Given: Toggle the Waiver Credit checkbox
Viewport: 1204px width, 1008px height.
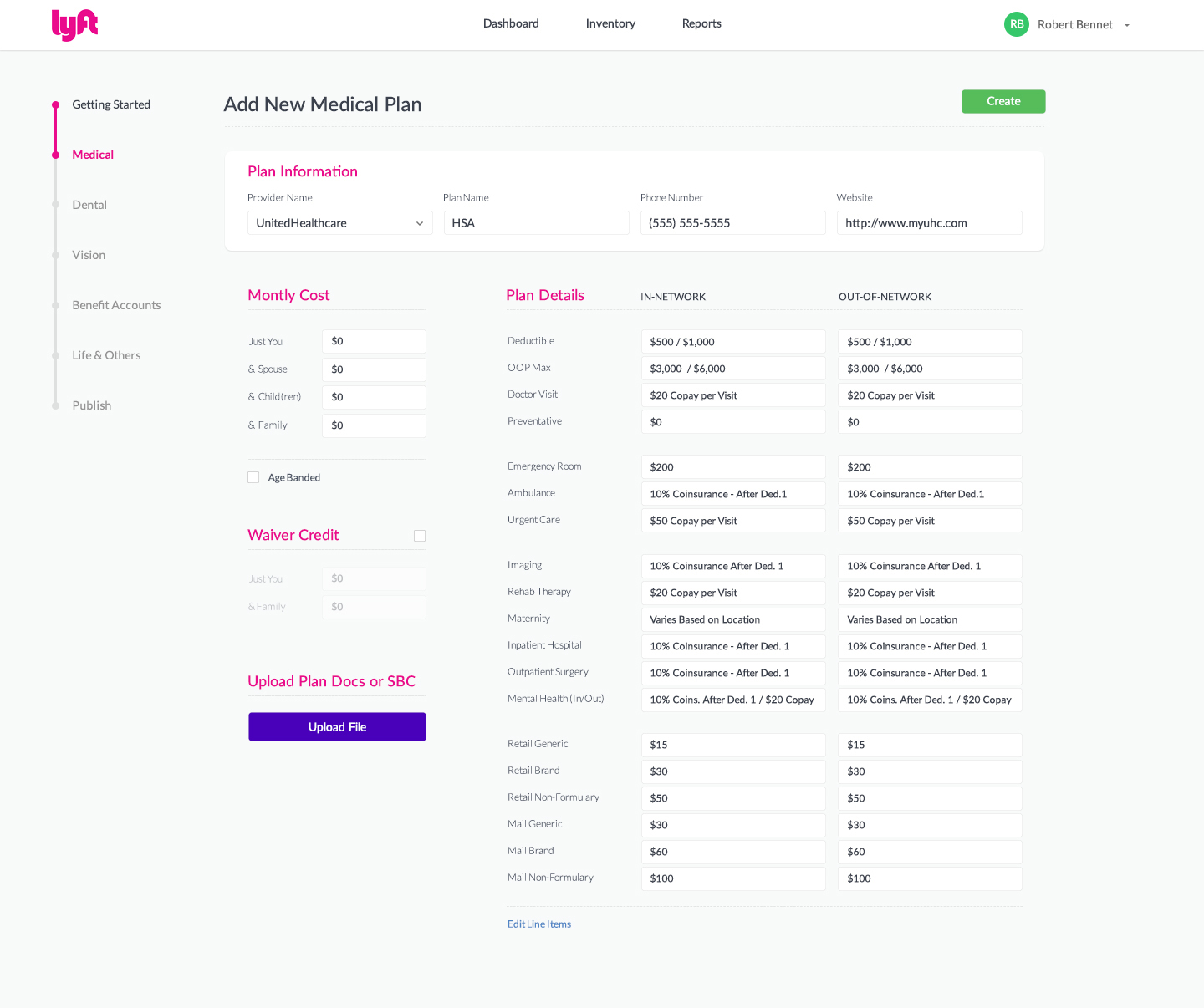Looking at the screenshot, I should (x=420, y=536).
